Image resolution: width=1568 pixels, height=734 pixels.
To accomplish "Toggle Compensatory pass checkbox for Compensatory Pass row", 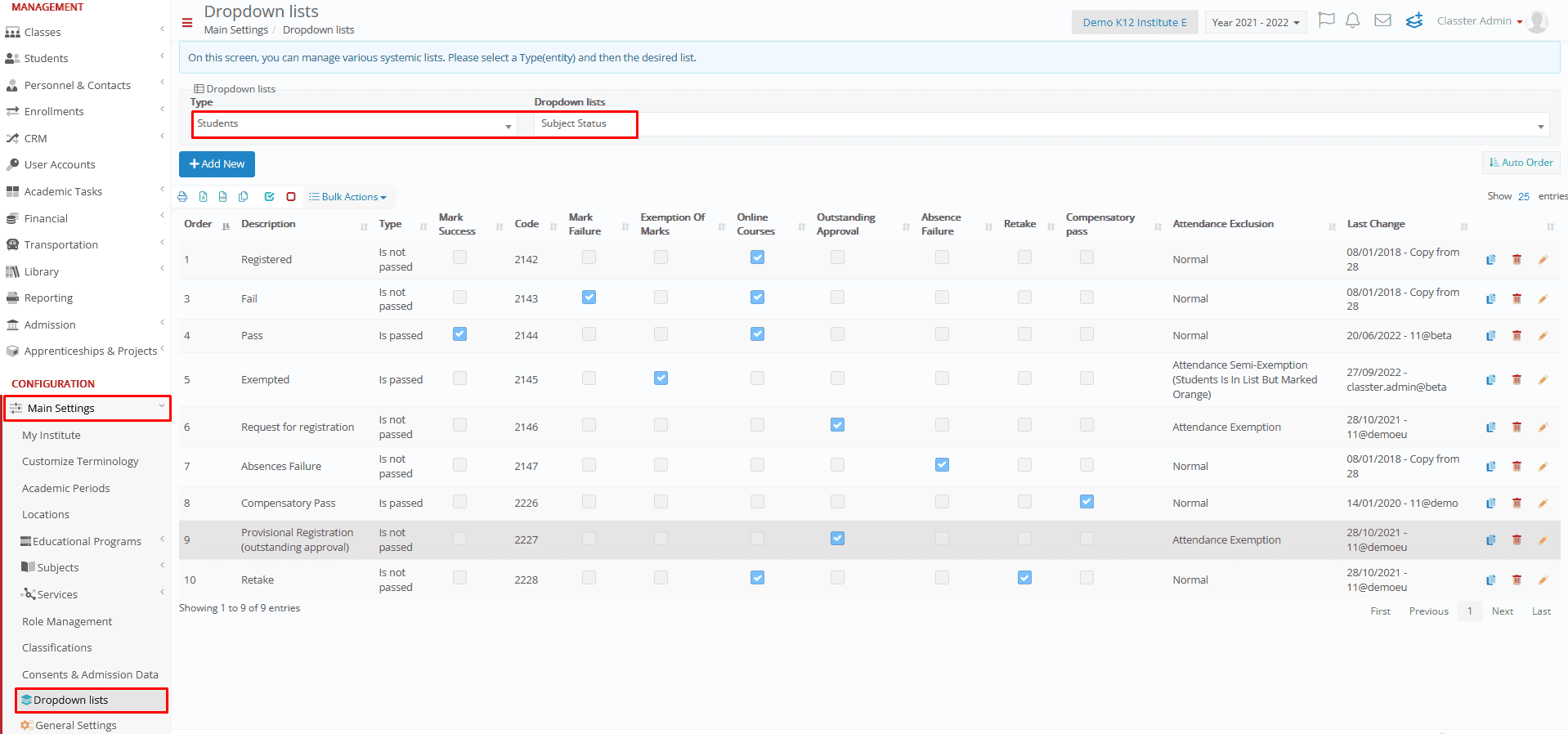I will tap(1086, 502).
